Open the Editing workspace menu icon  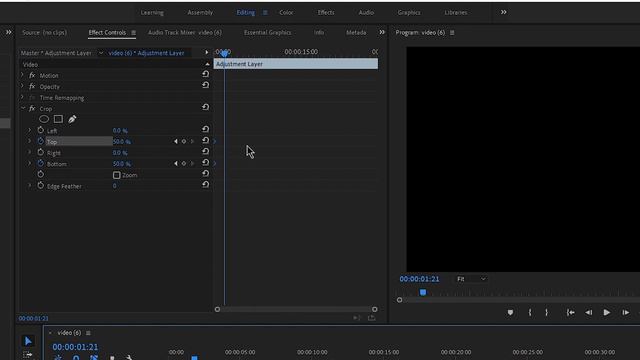click(x=265, y=13)
